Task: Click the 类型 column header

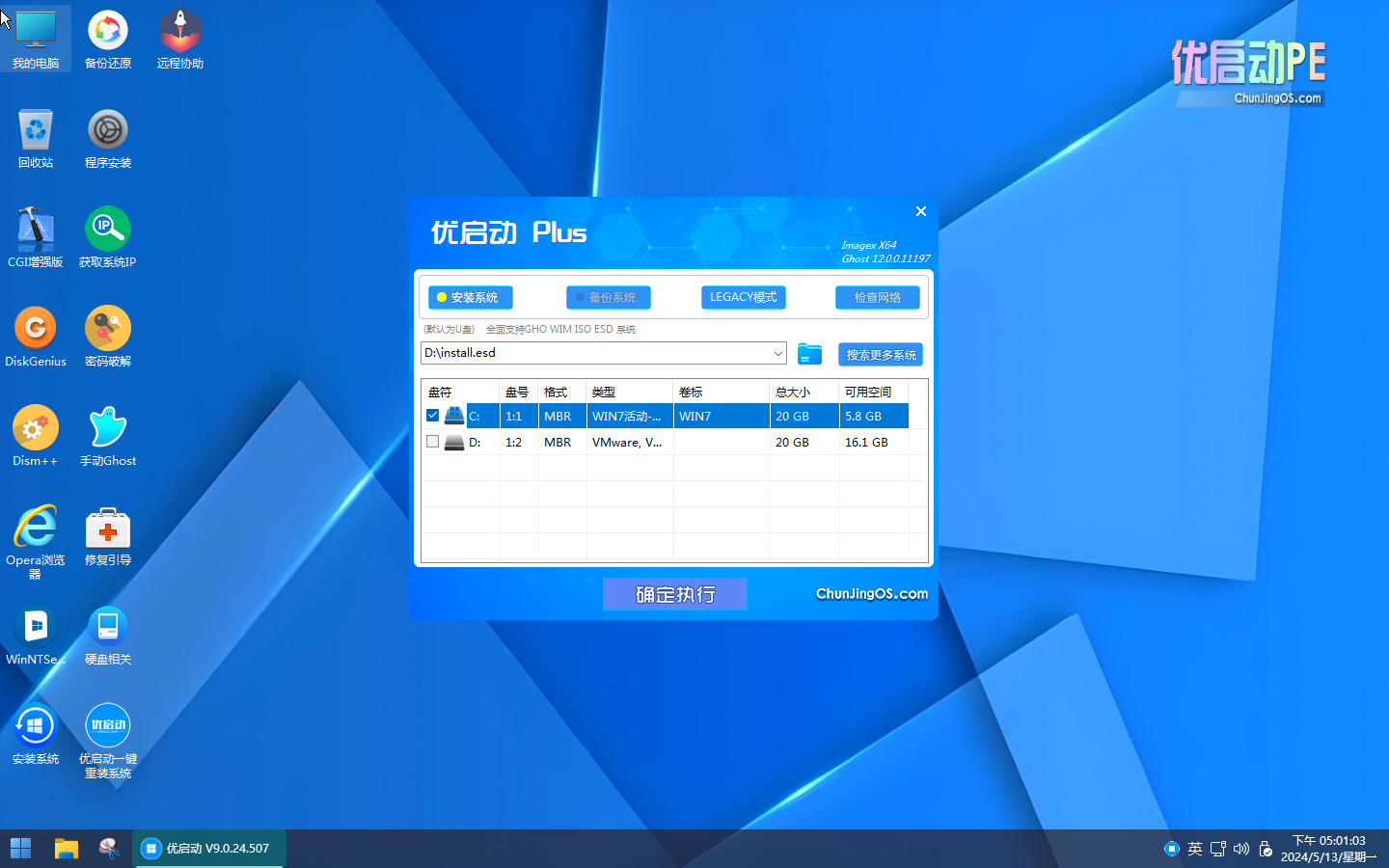Action: click(630, 392)
